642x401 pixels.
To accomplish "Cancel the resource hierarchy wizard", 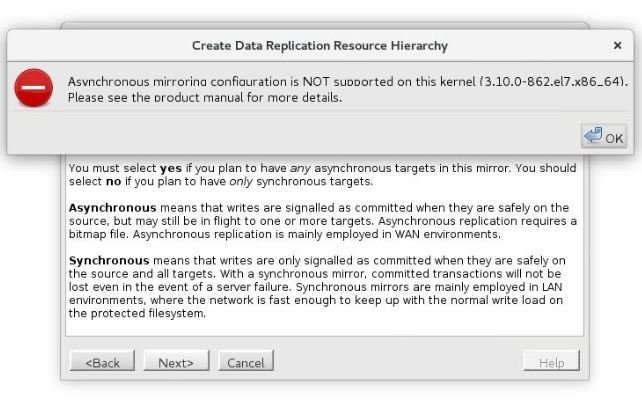I will coord(245,363).
